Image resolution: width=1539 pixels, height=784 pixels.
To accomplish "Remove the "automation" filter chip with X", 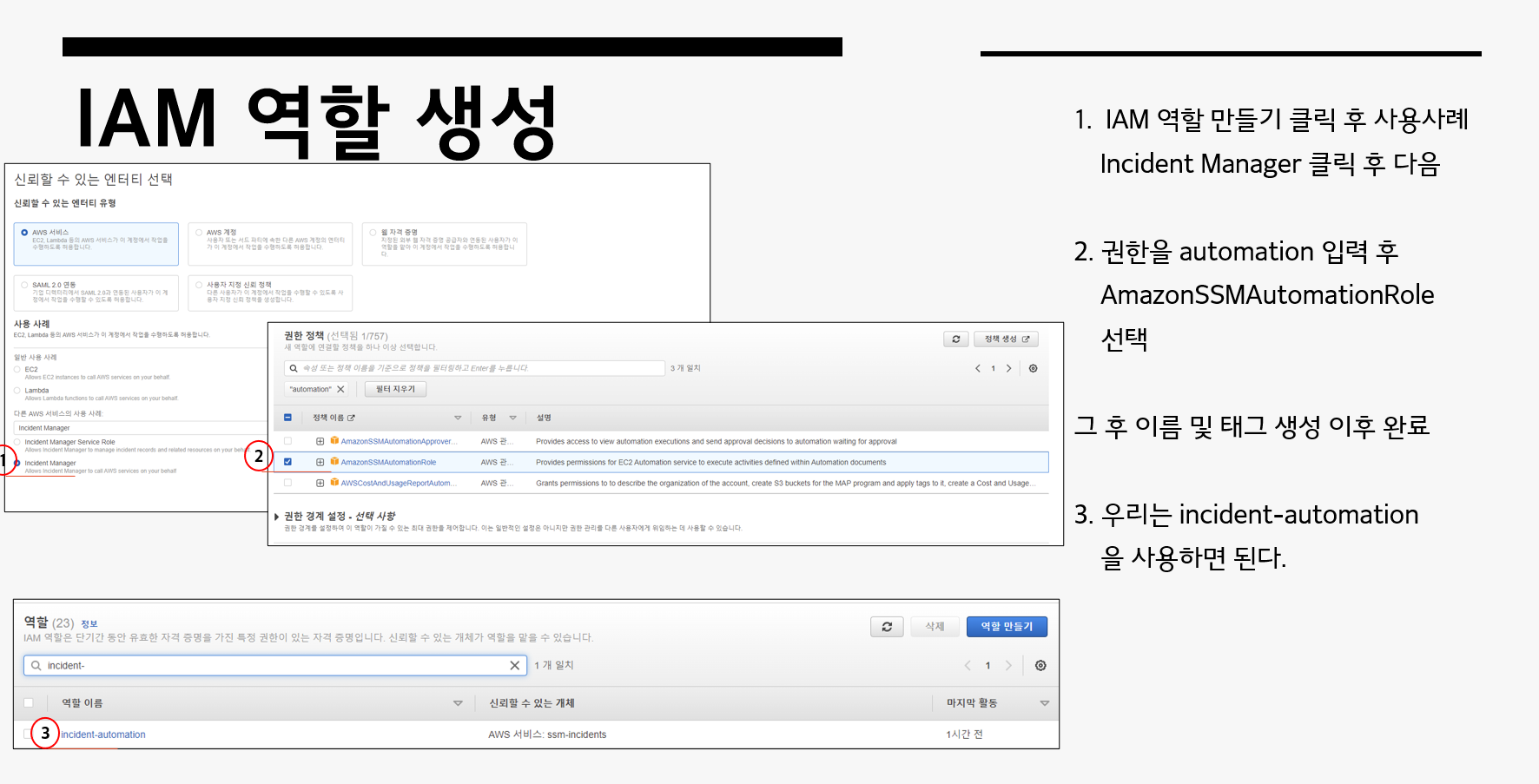I will pyautogui.click(x=340, y=389).
